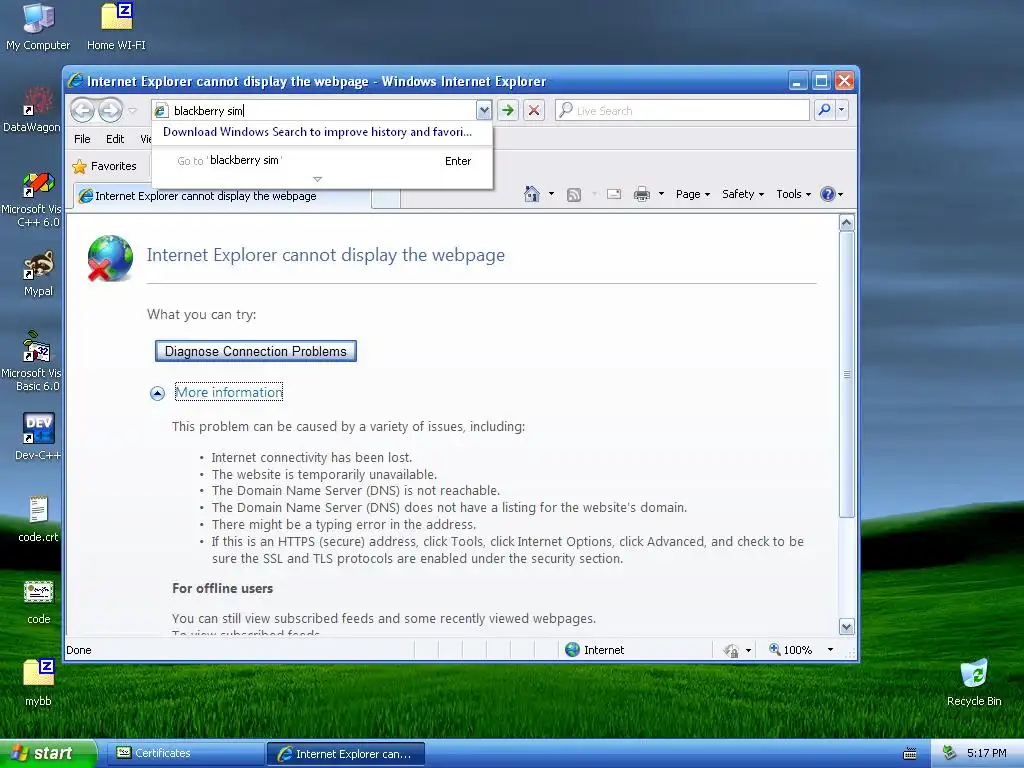Screen dimensions: 1024x768
Task: Select 'Go to blackberry sim' suggestion
Action: pos(323,161)
